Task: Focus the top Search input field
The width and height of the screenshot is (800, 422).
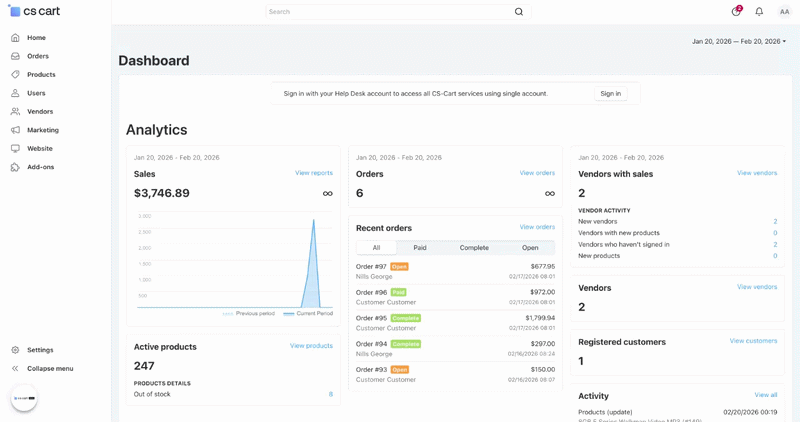Action: pos(388,12)
